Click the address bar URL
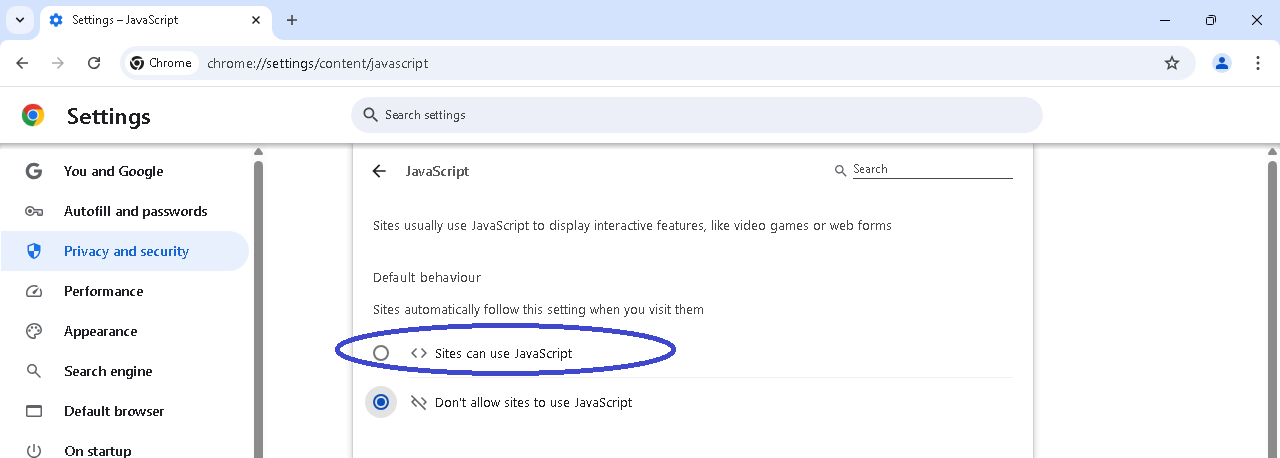Image resolution: width=1280 pixels, height=458 pixels. tap(318, 63)
